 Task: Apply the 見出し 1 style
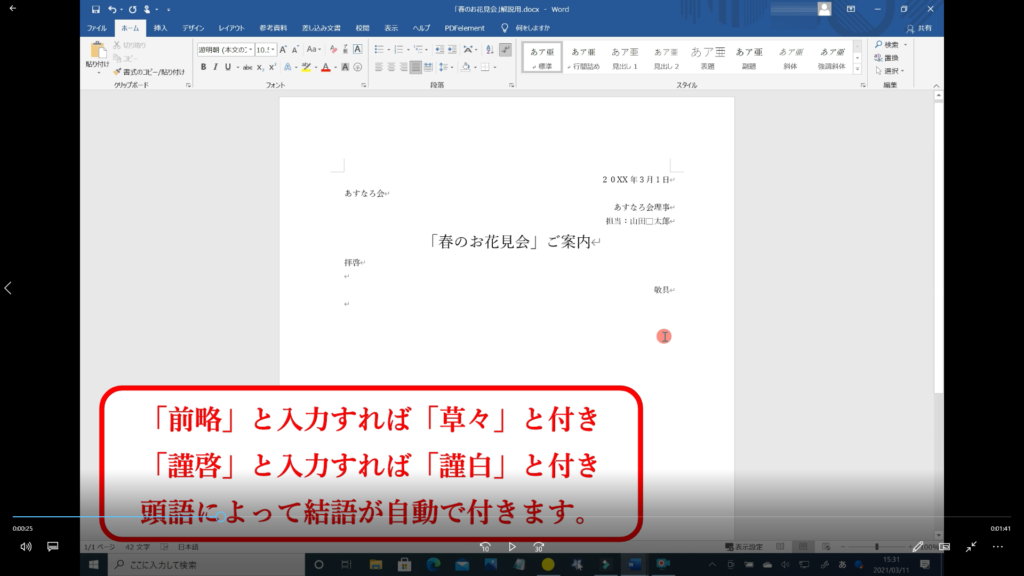click(624, 56)
